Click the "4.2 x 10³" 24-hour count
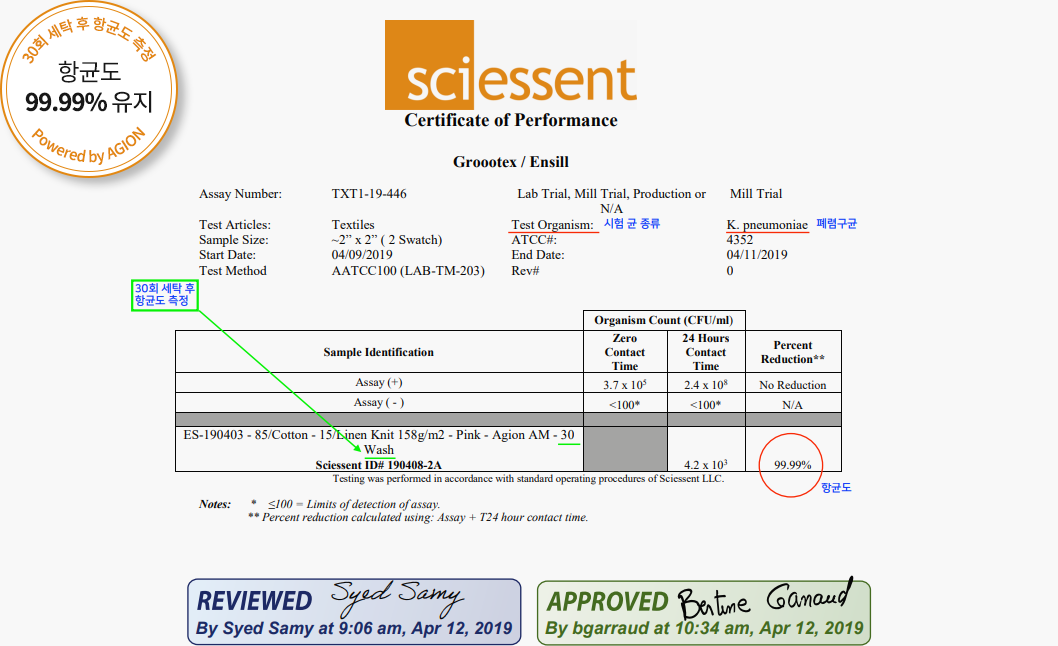Screen dimensions: 1058x646 [x=706, y=464]
